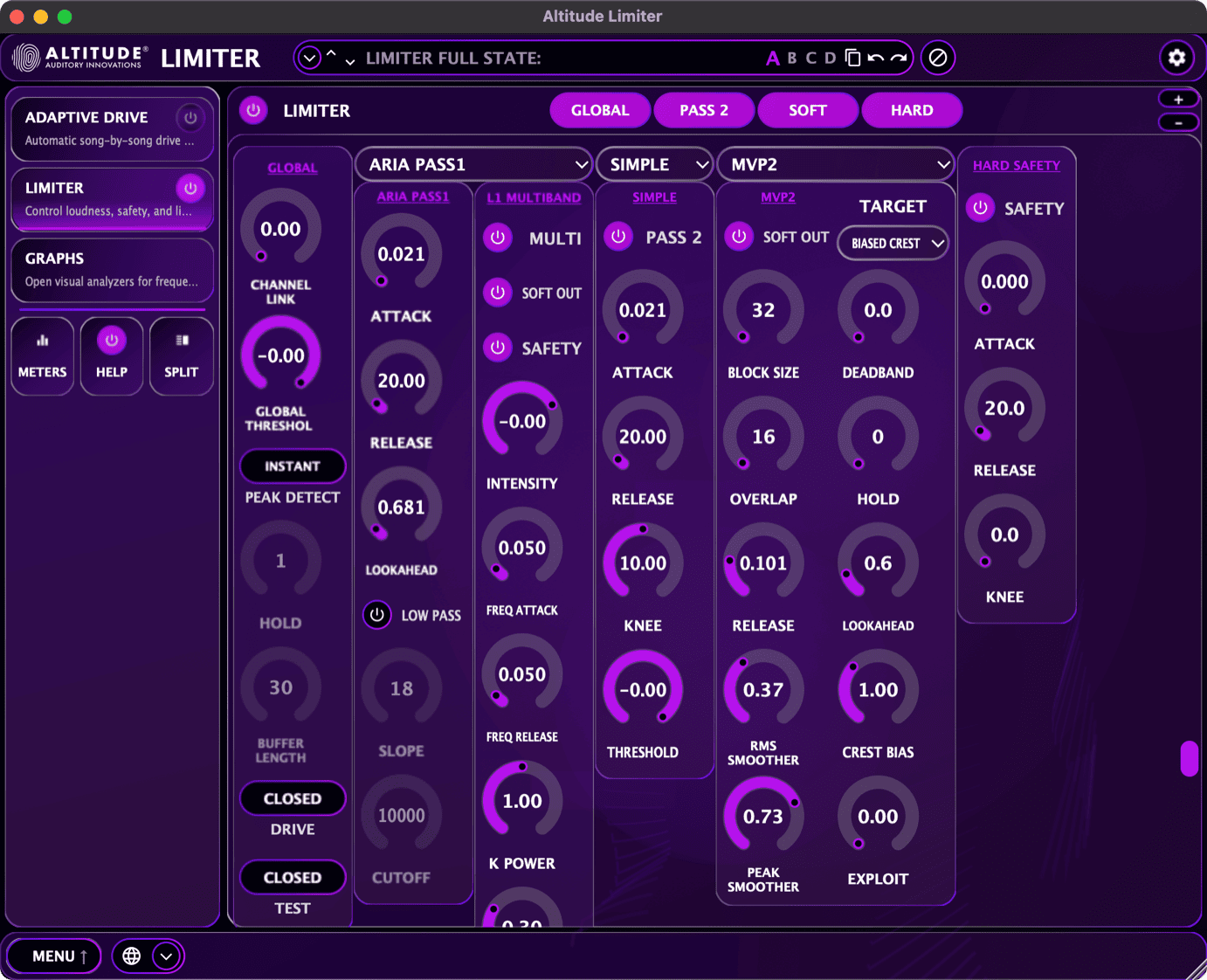Open the SIMPLE algorithm dropdown

(x=654, y=164)
